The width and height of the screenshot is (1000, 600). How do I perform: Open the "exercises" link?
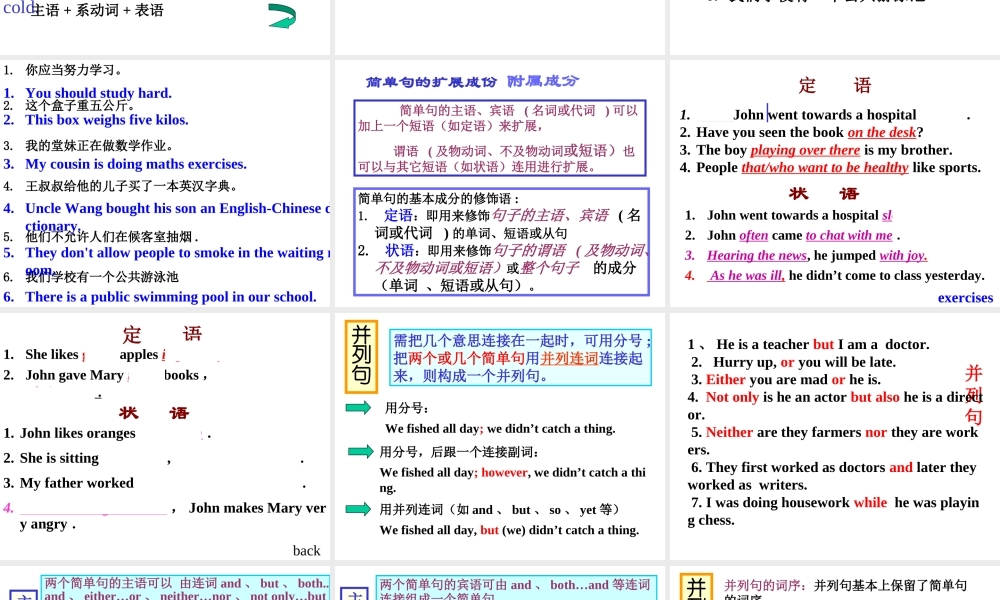click(x=965, y=298)
